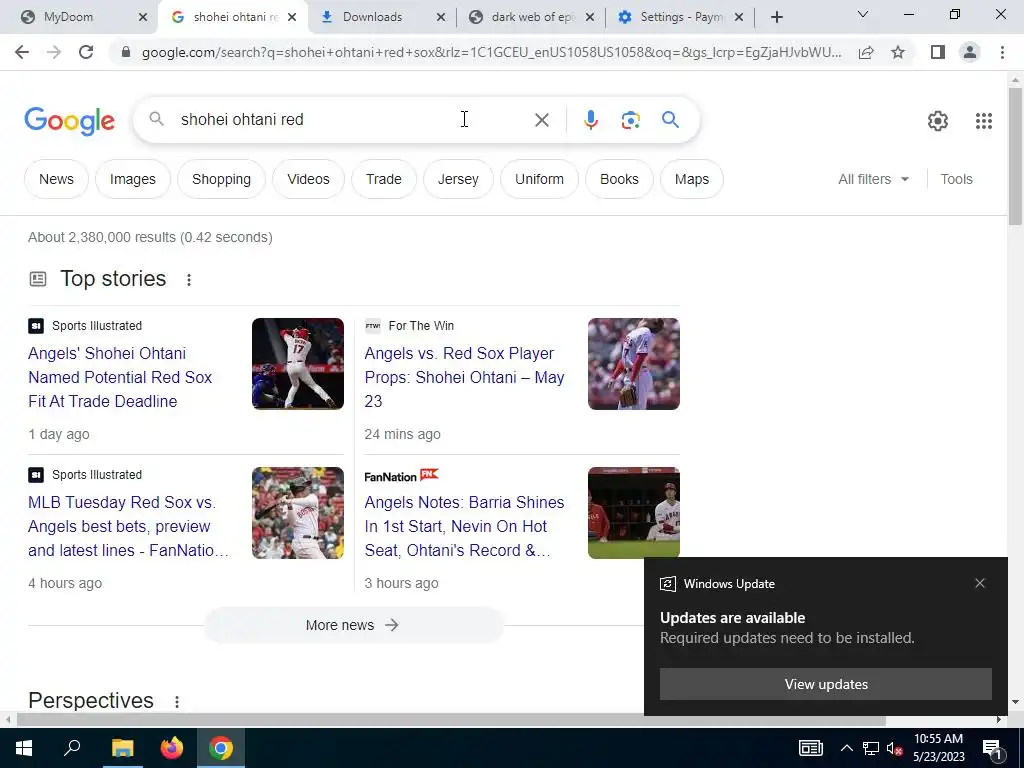Filter results by Images

pos(133,179)
